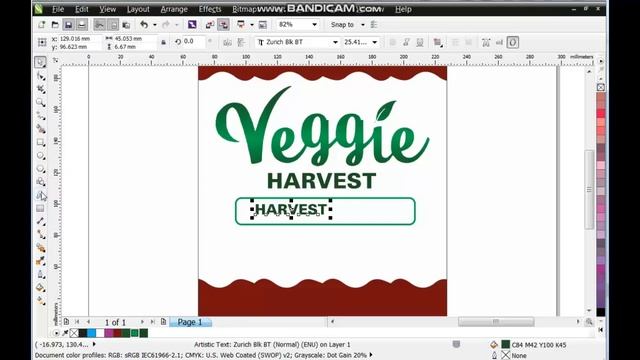
Task: Open the Effects menu
Action: (210, 9)
